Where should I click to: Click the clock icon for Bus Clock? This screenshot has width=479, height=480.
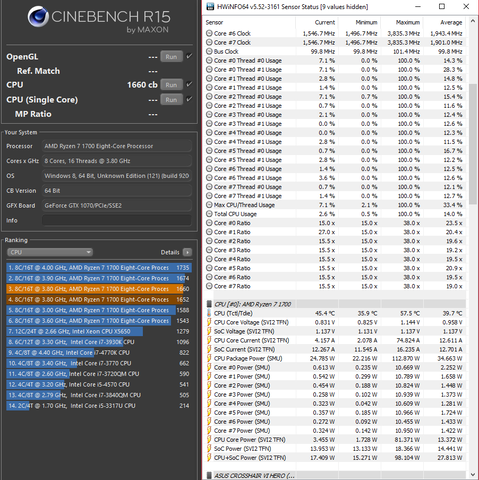tap(209, 51)
